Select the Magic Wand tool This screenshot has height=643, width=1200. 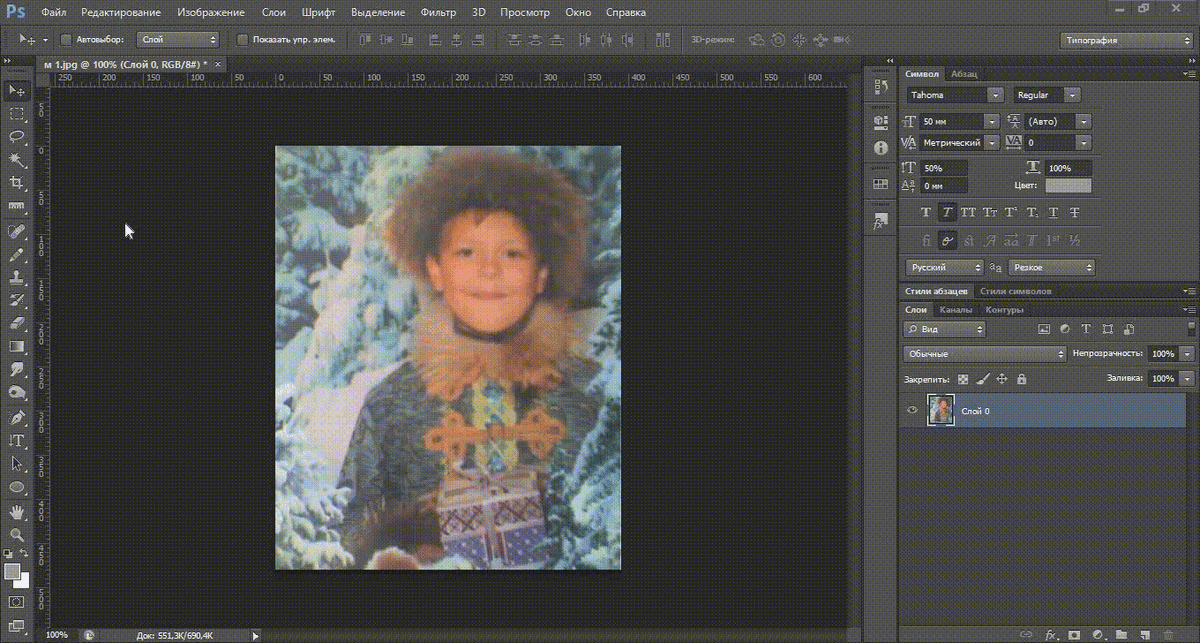click(17, 160)
